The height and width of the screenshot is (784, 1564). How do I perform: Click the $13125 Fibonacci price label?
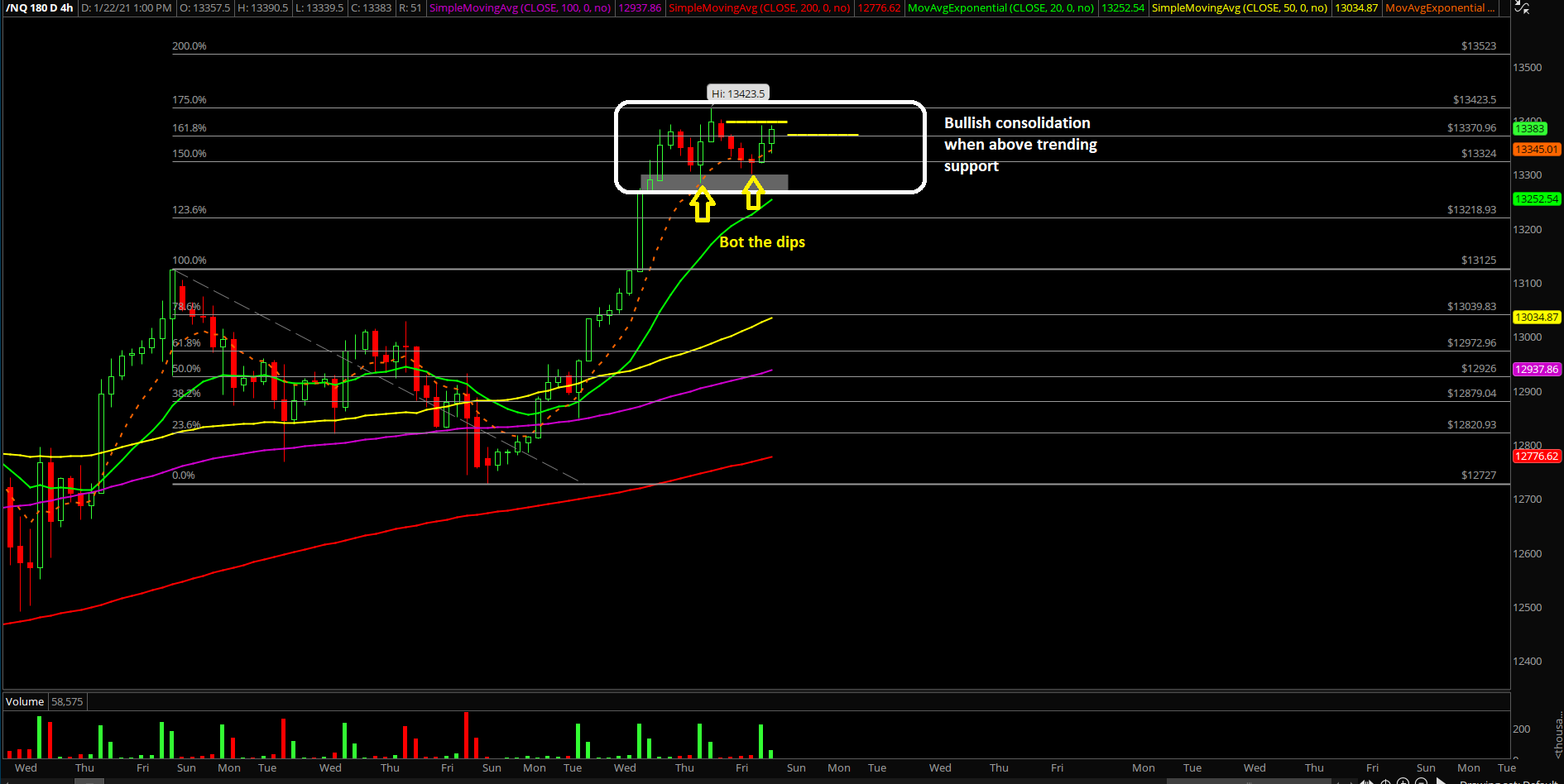pos(1479,261)
